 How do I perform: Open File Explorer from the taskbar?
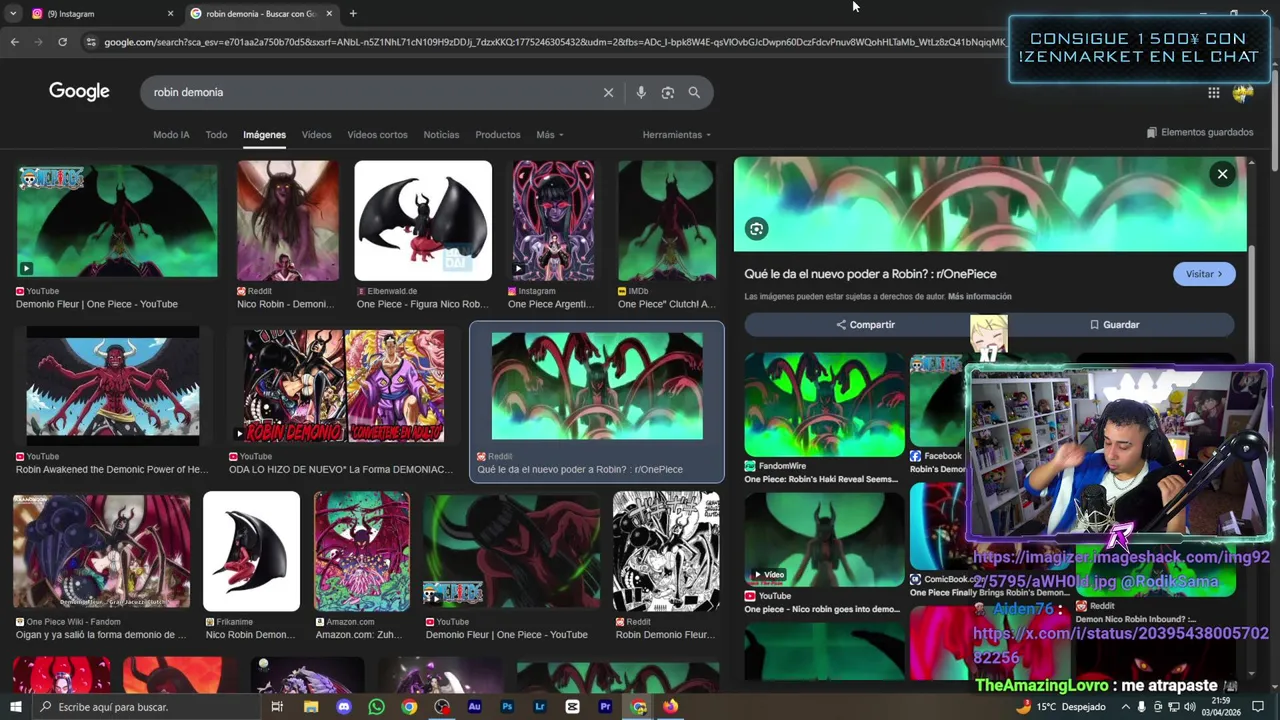coord(311,707)
